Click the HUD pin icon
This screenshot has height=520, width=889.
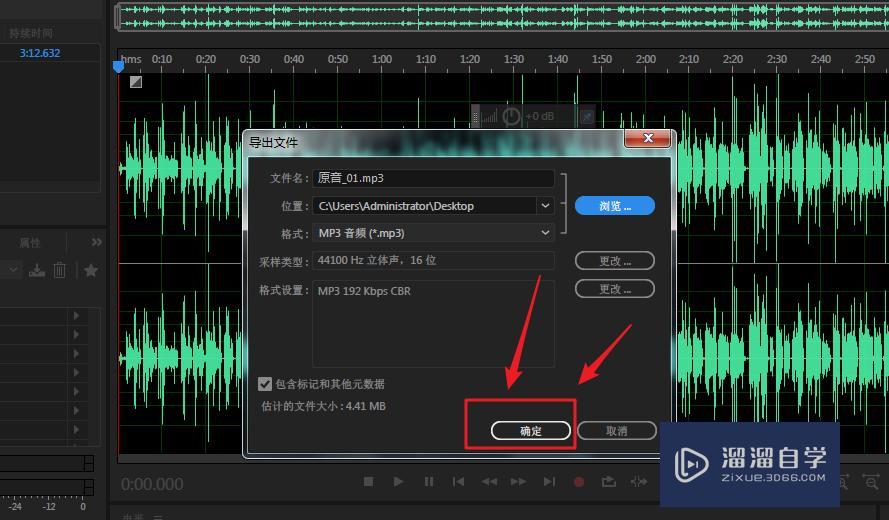(587, 117)
